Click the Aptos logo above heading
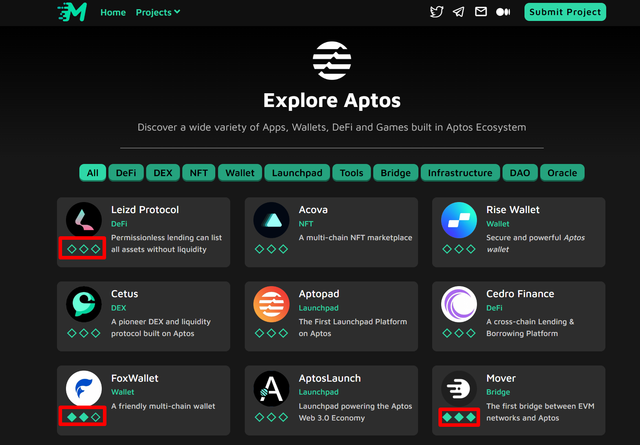Image resolution: width=640 pixels, height=445 pixels. [332, 60]
